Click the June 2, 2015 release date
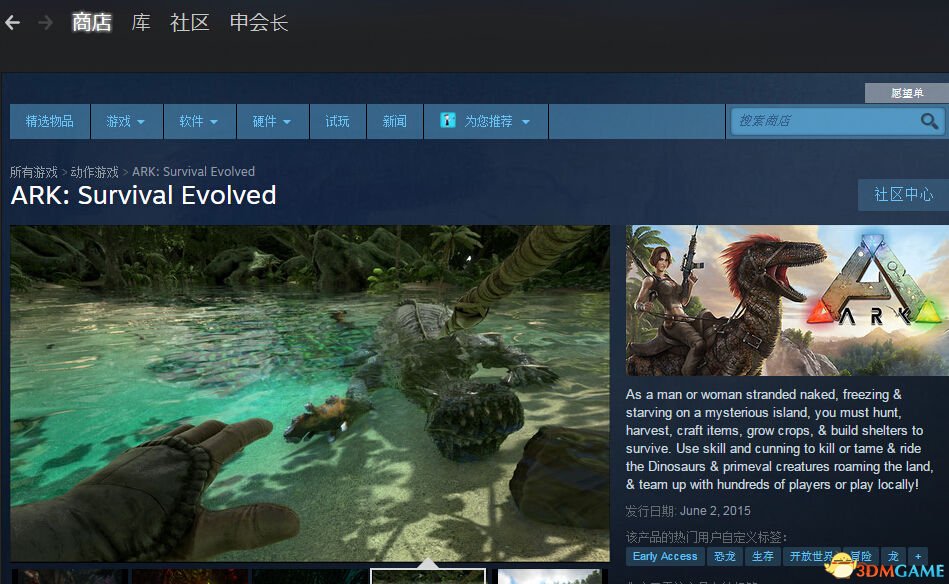The image size is (949, 584). 715,511
